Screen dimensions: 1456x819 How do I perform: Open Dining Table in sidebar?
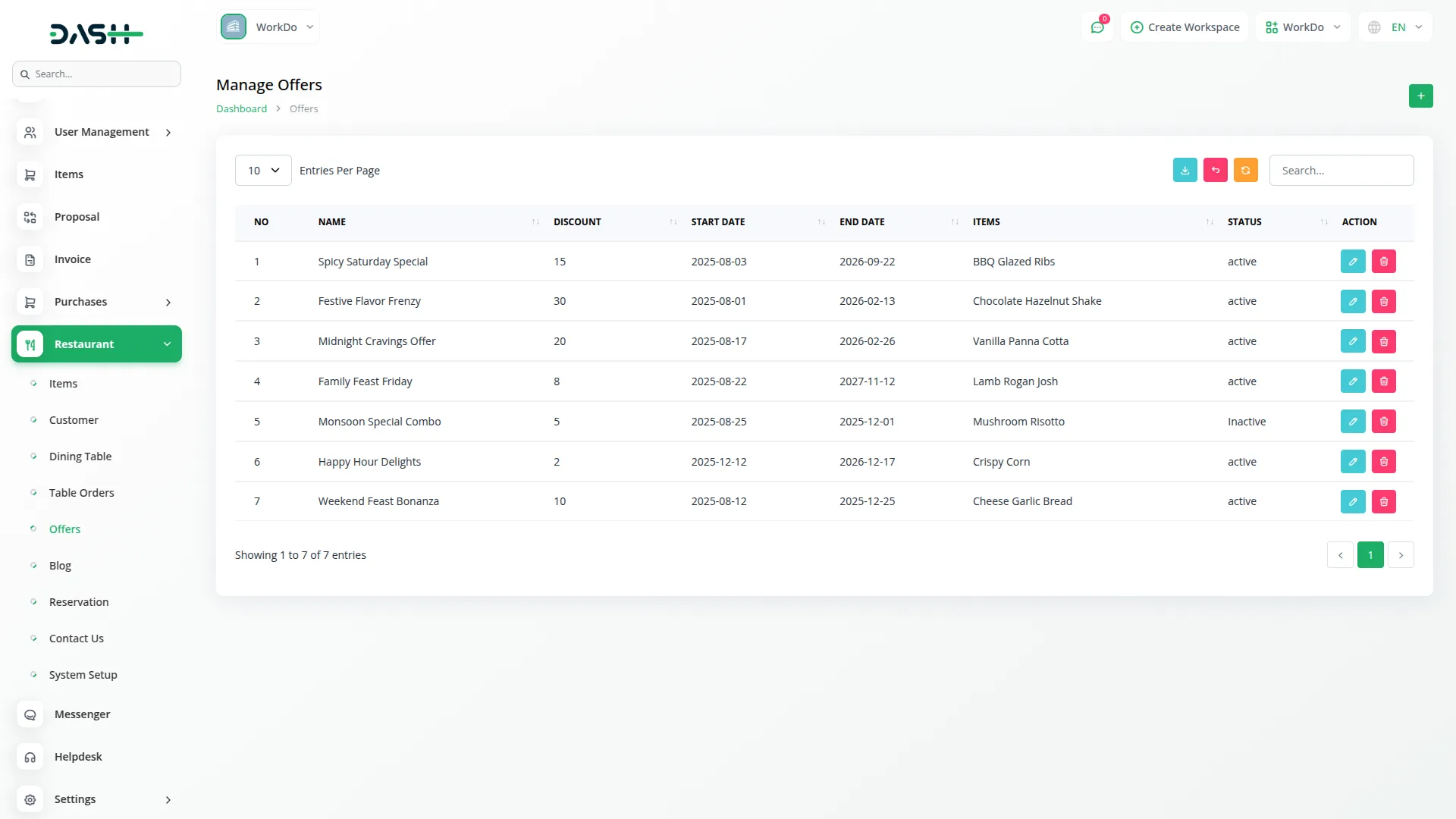[80, 457]
